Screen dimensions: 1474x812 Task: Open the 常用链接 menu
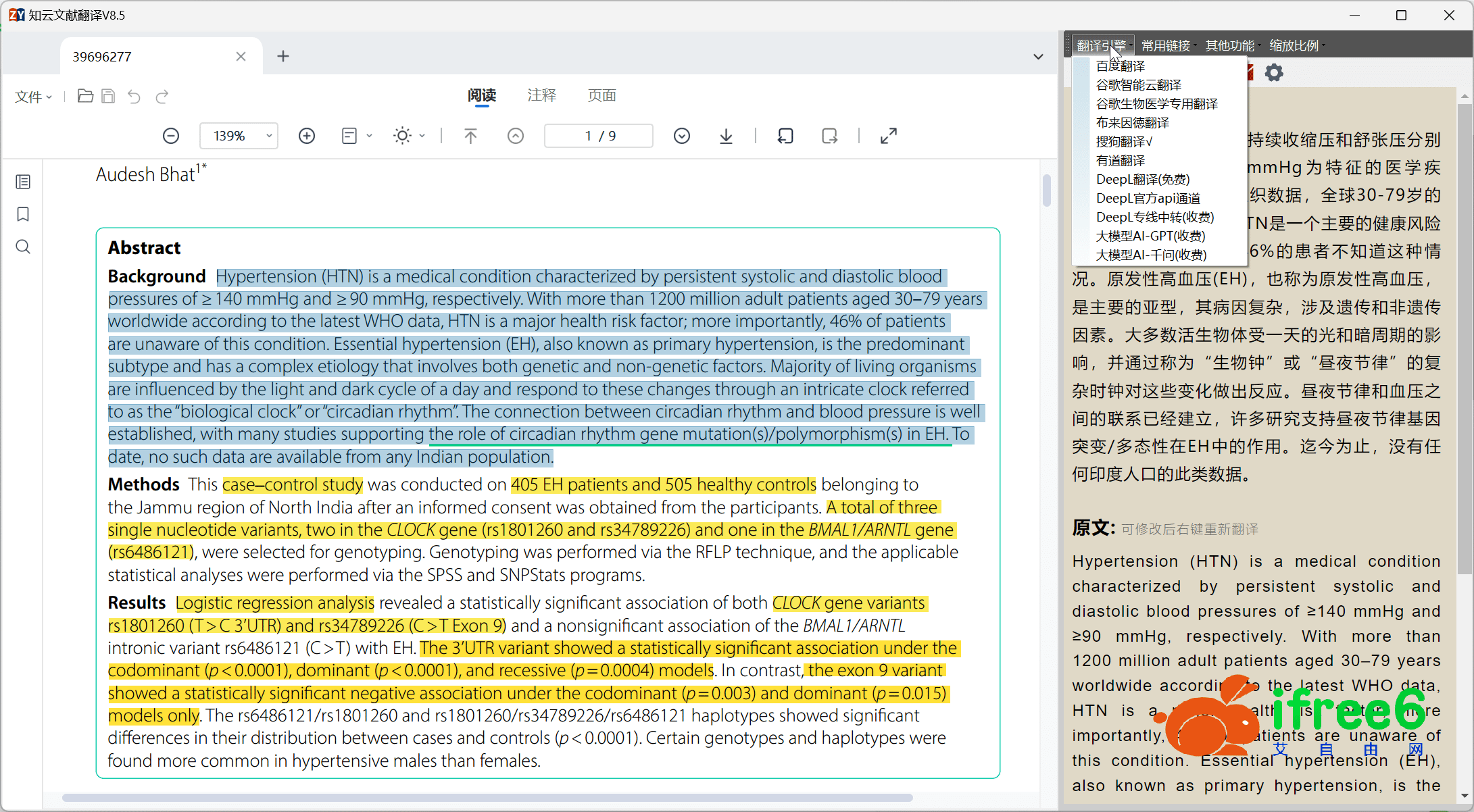1167,45
